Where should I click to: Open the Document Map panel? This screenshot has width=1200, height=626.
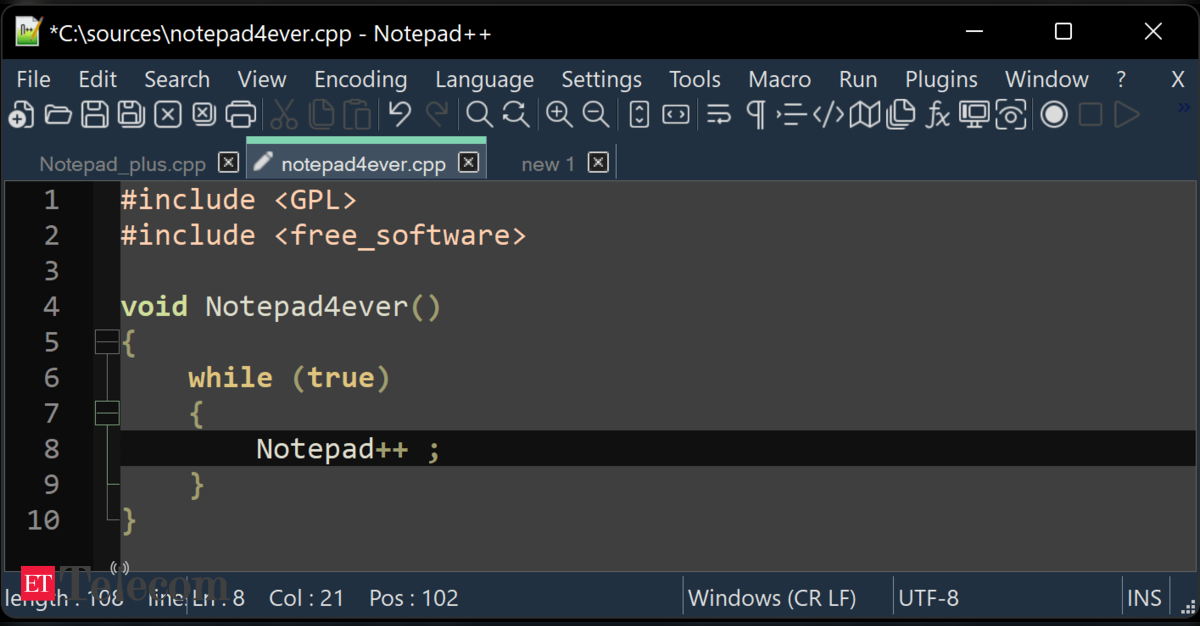864,115
